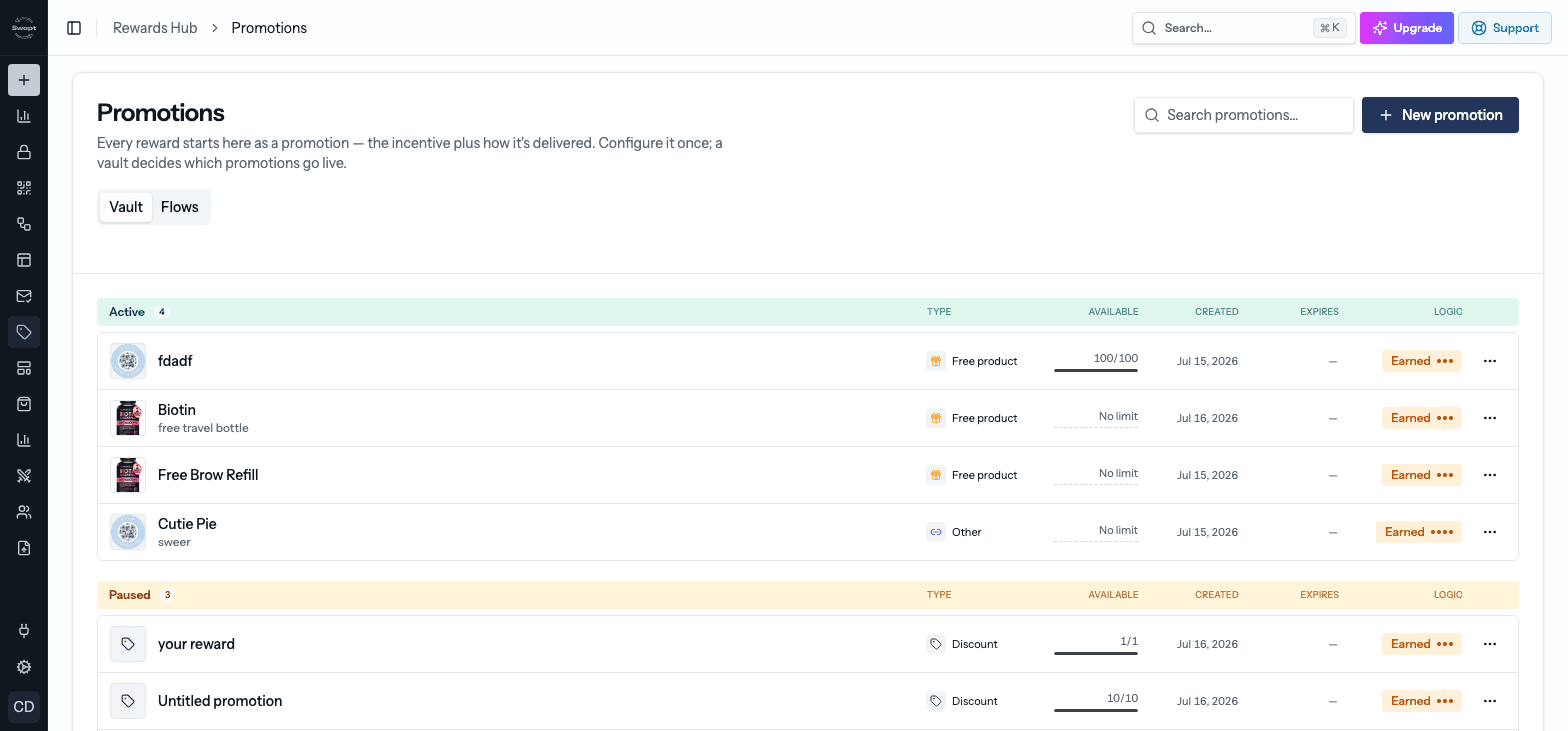Open the more options menu for Cutie Pie

[x=1490, y=532]
